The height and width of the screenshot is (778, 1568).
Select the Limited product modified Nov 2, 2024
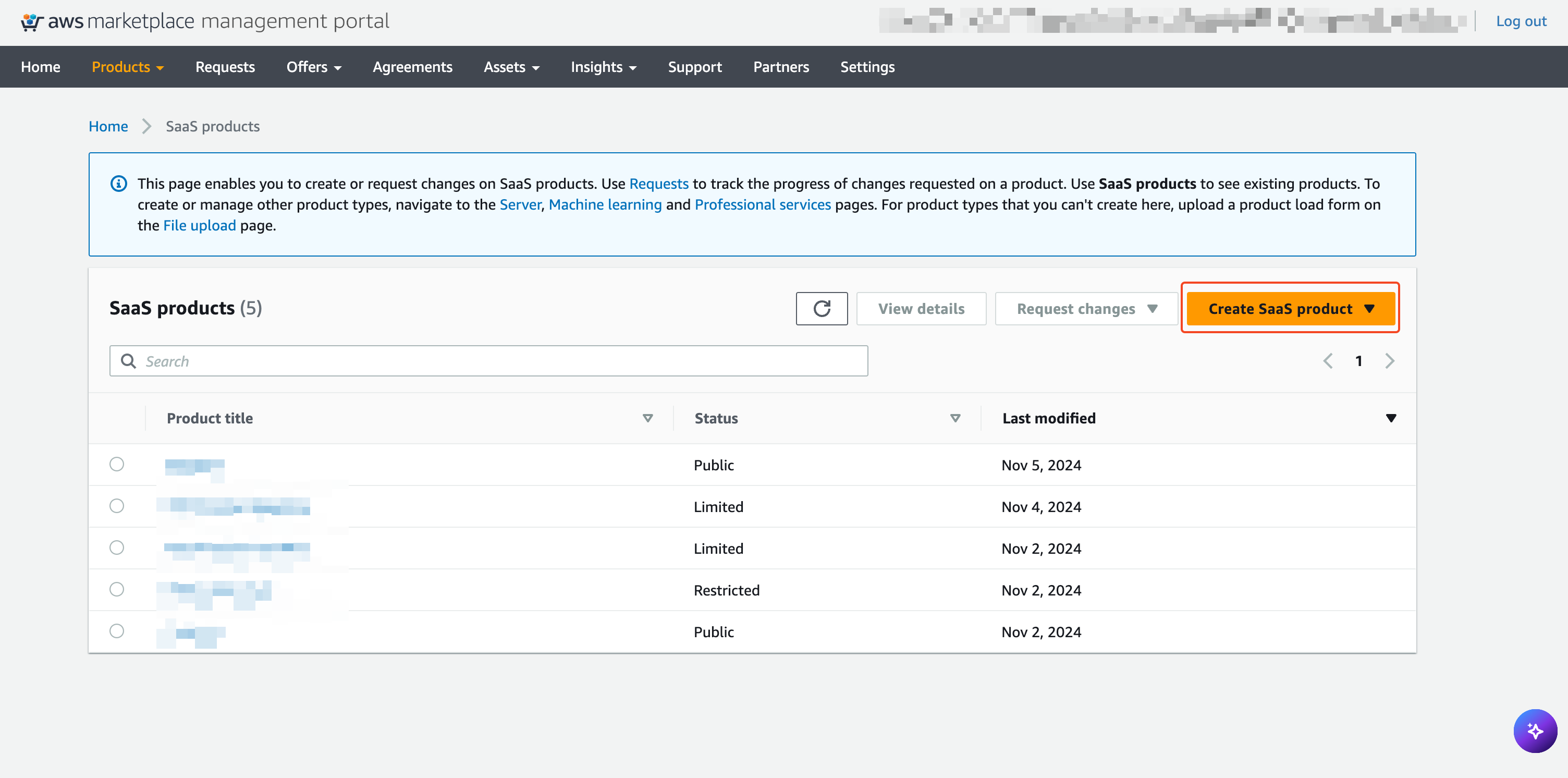[x=117, y=548]
